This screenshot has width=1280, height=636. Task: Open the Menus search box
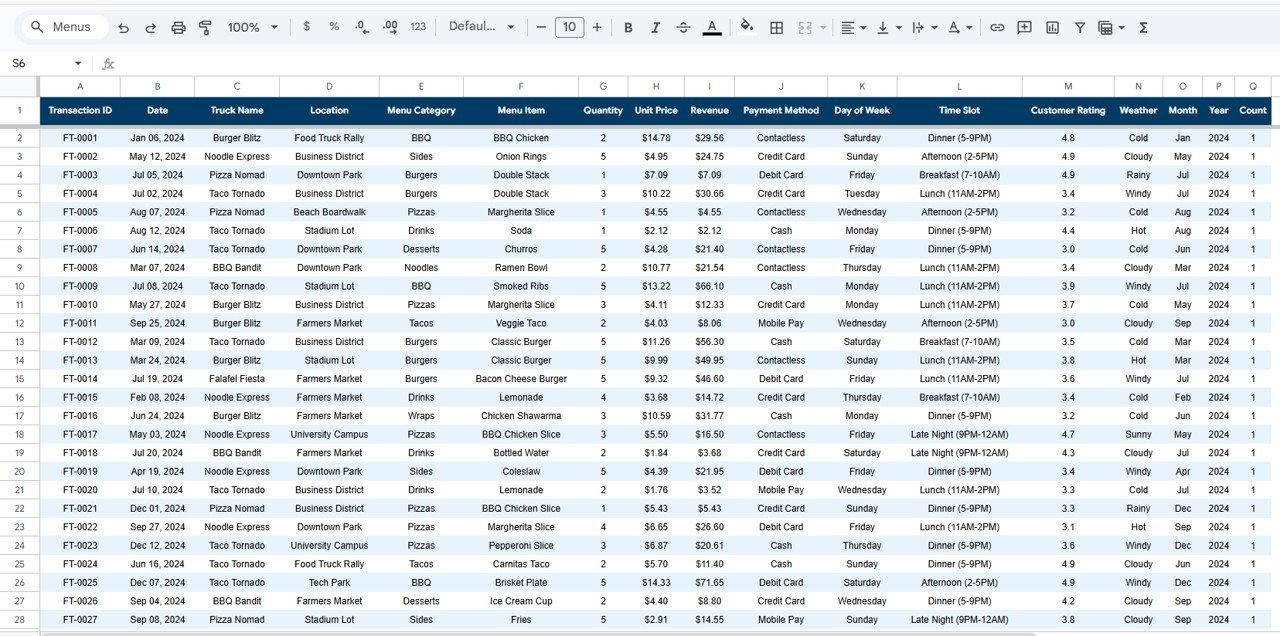click(62, 27)
